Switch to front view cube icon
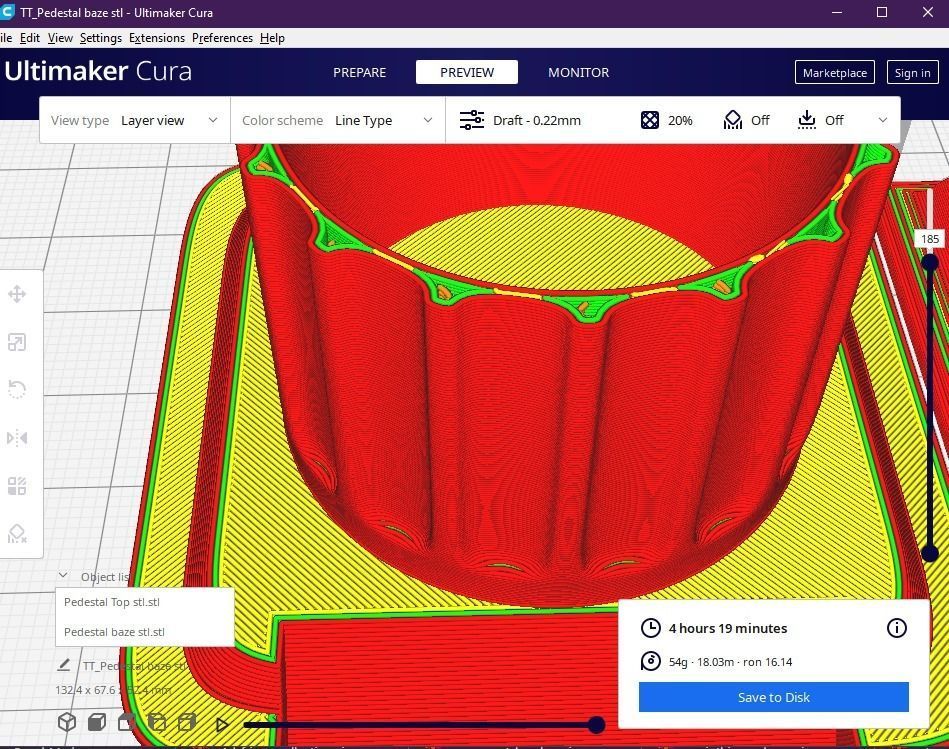This screenshot has height=749, width=949. [97, 722]
